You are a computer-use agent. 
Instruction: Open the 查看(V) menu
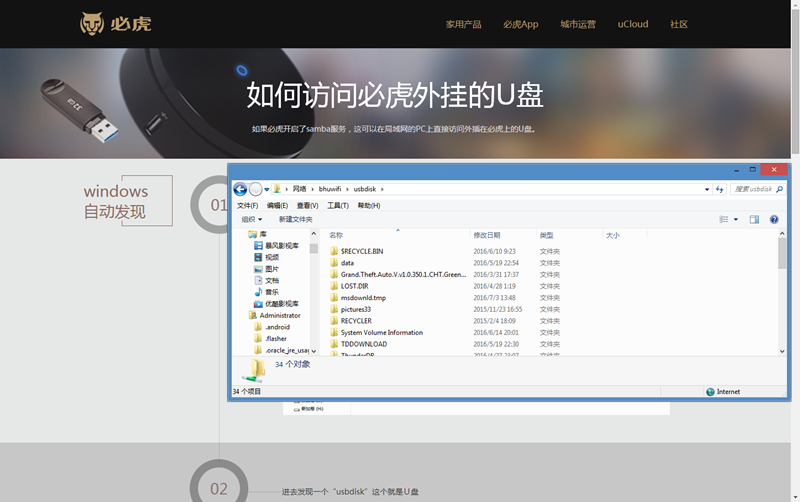click(307, 206)
